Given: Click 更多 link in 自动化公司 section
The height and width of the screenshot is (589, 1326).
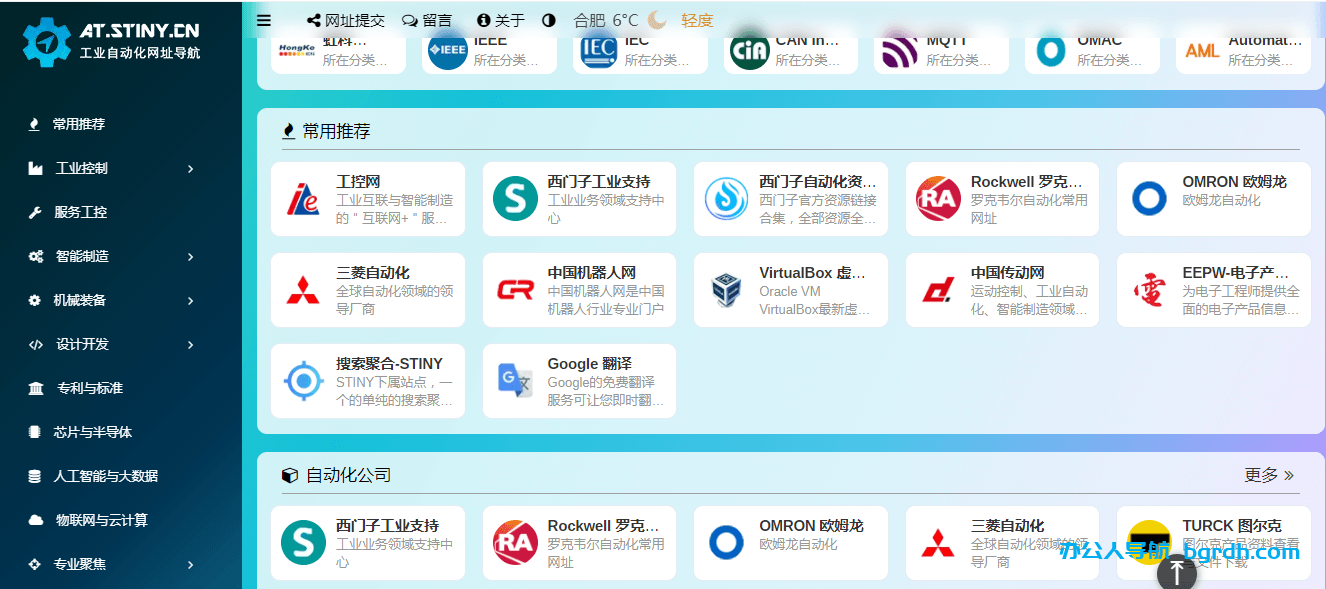Looking at the screenshot, I should coord(1269,475).
